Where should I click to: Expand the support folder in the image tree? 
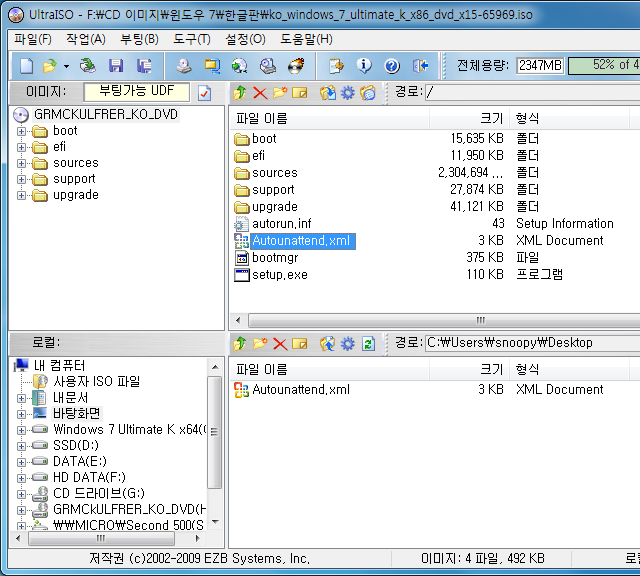[21, 180]
